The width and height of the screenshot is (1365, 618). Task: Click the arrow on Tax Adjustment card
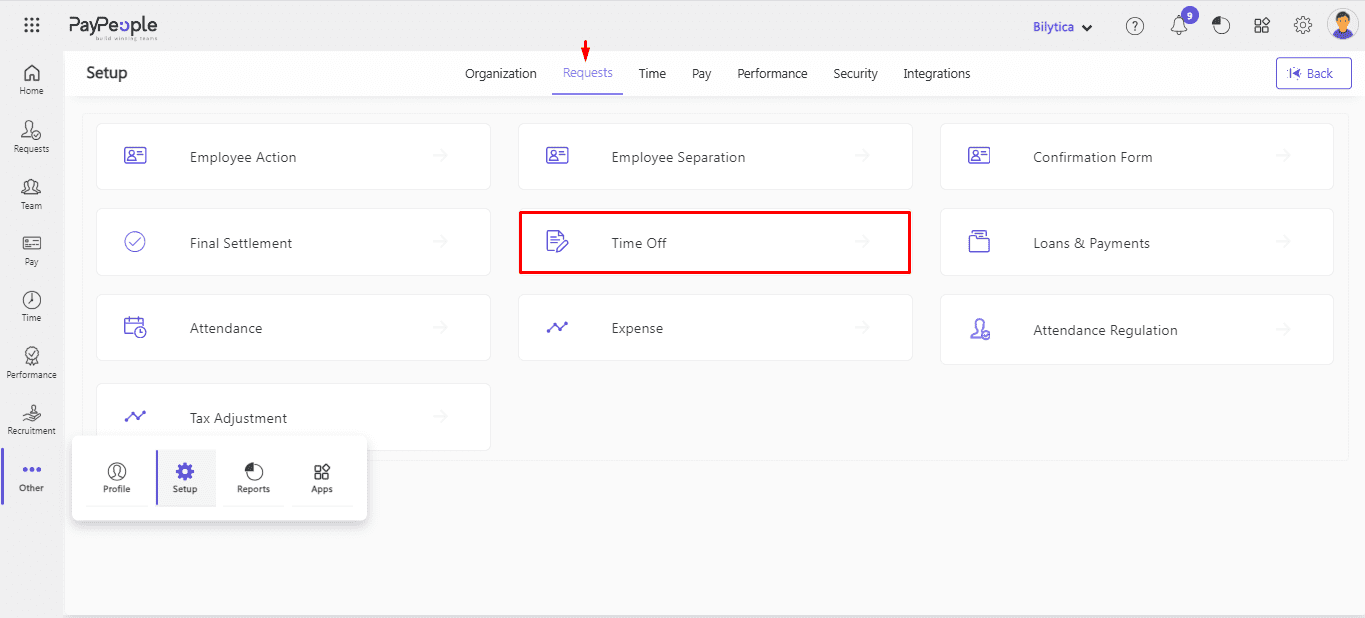point(440,417)
